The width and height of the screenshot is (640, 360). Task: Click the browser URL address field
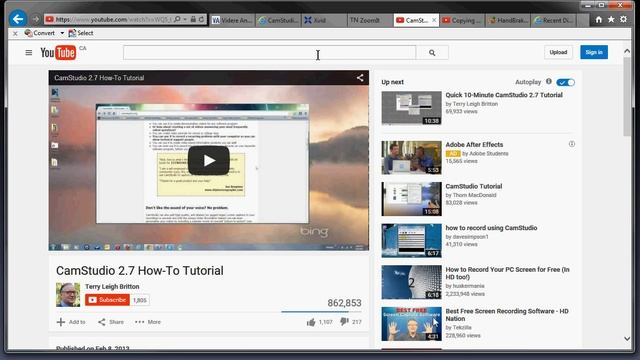pyautogui.click(x=109, y=19)
